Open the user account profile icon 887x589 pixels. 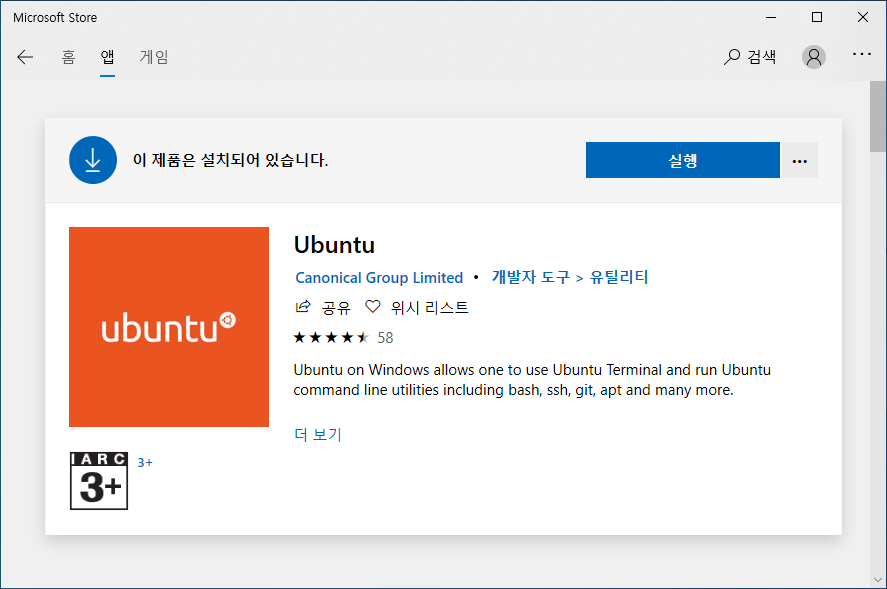(813, 57)
